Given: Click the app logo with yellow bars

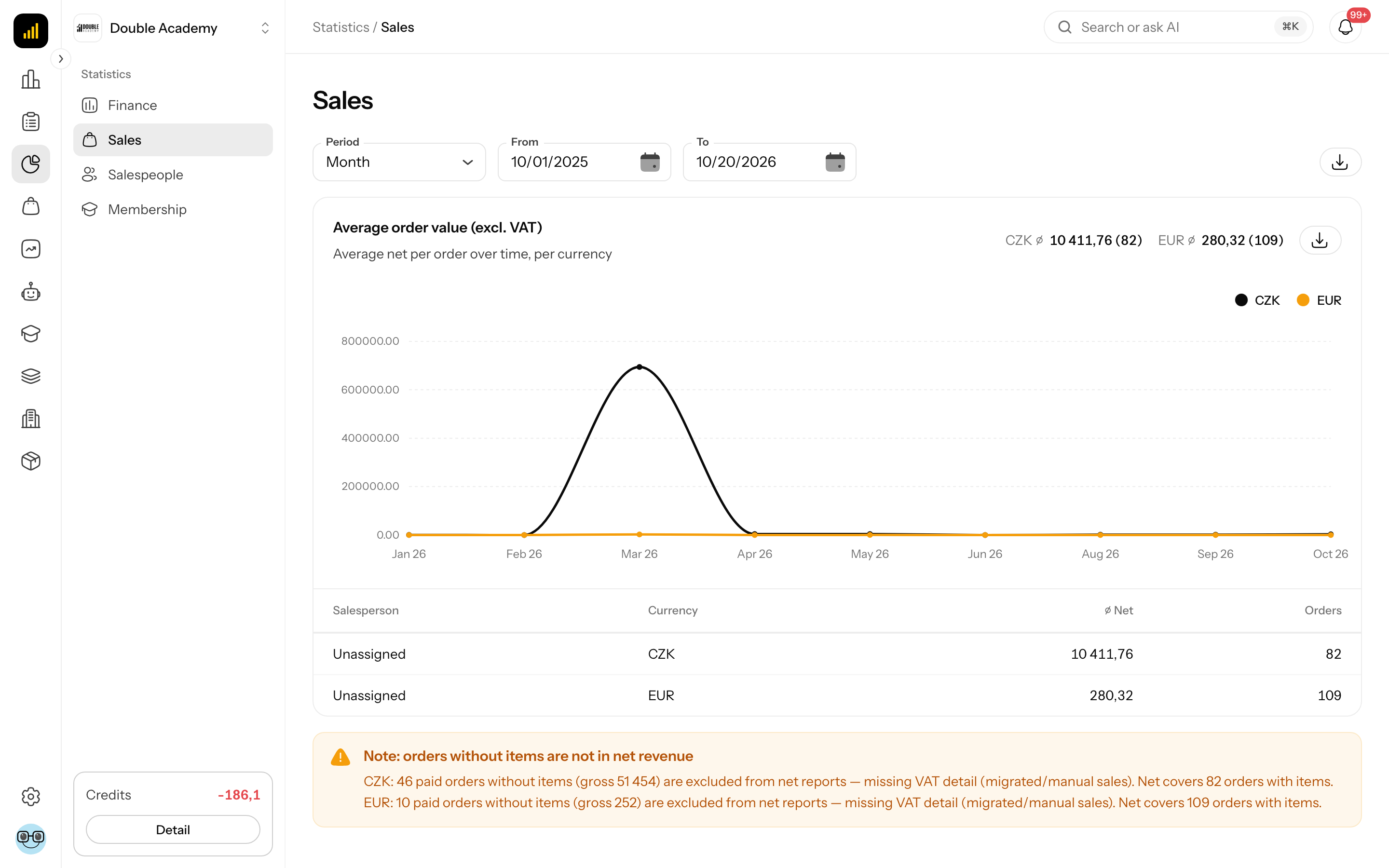Looking at the screenshot, I should (x=30, y=30).
